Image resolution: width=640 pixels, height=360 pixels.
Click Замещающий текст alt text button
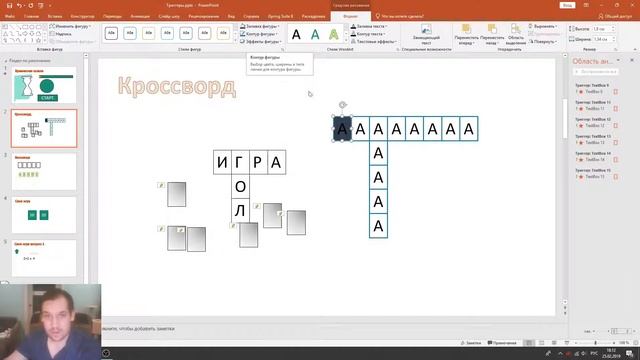pyautogui.click(x=426, y=34)
